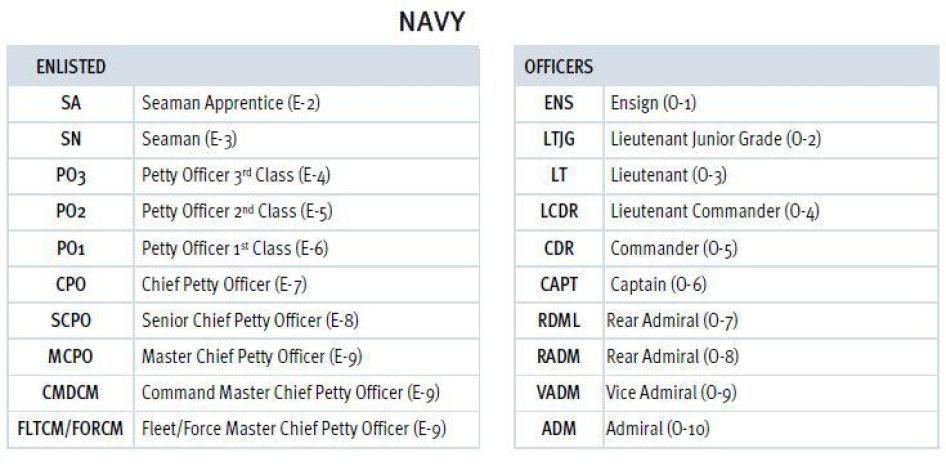This screenshot has width=946, height=475.
Task: Select the OFFICERS table header
Action: tap(558, 67)
